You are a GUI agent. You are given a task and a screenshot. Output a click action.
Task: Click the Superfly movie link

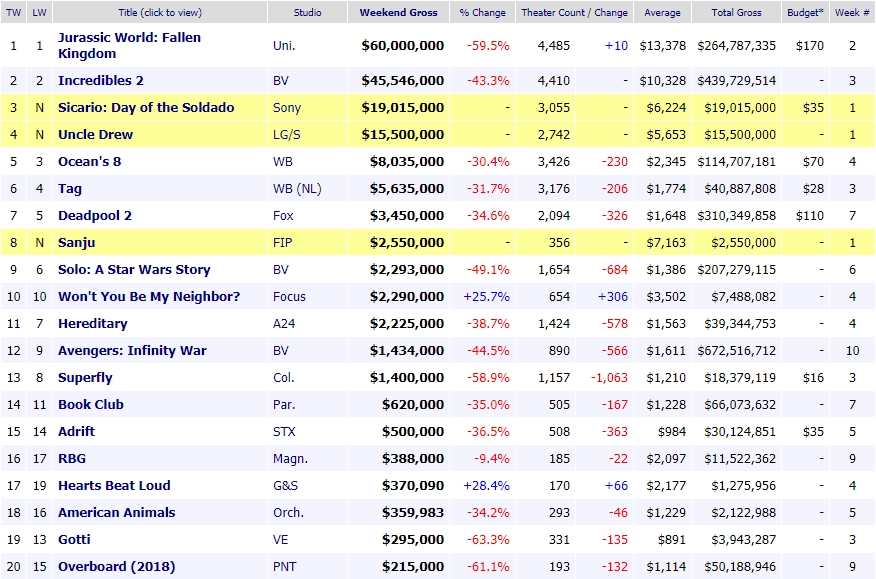click(x=85, y=378)
